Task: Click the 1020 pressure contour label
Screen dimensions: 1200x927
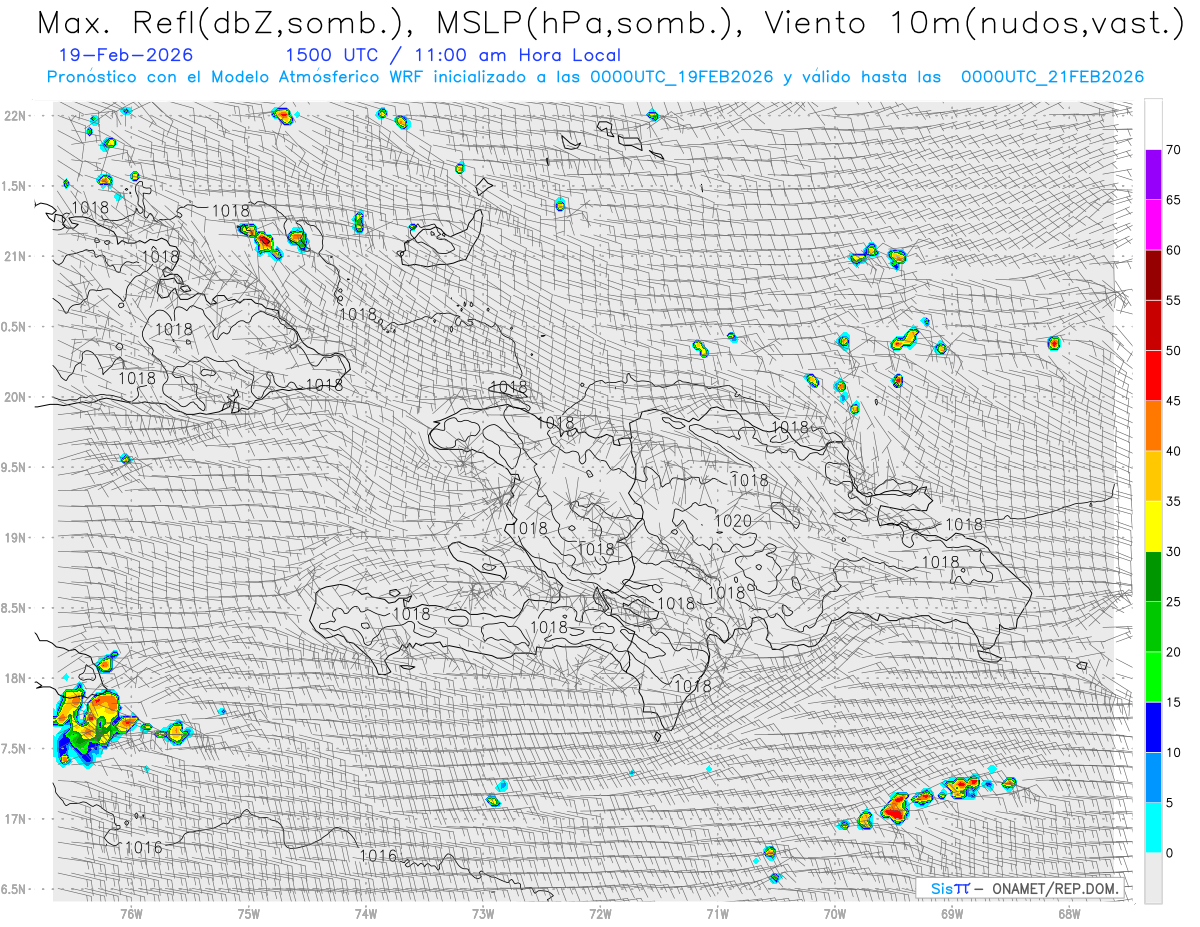Action: (733, 521)
